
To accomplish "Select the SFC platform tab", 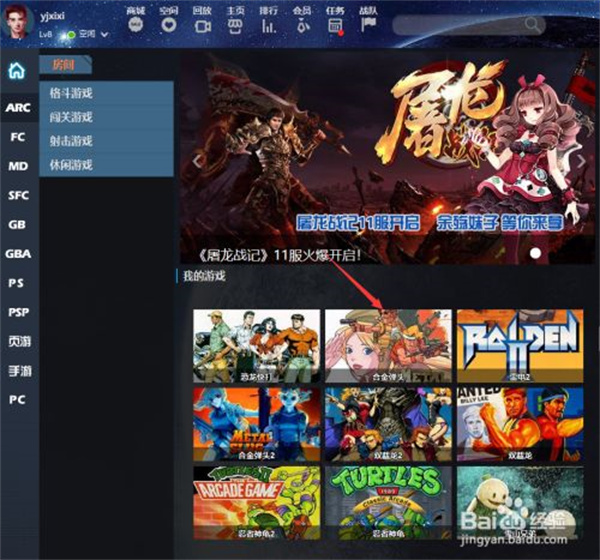I will tap(18, 195).
